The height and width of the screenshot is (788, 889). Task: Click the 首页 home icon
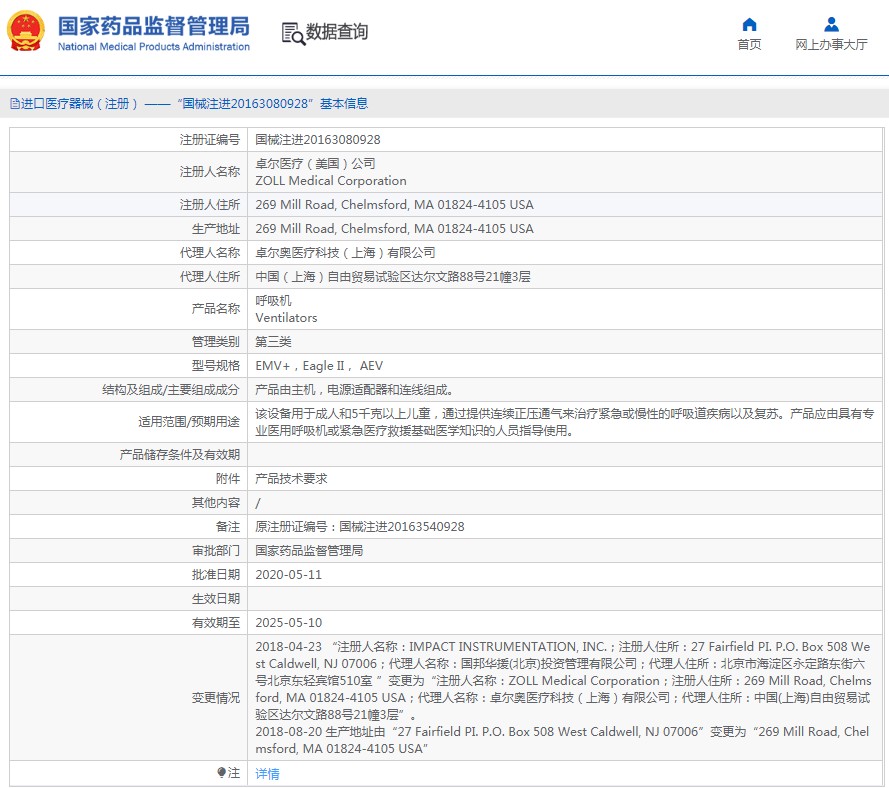point(749,25)
